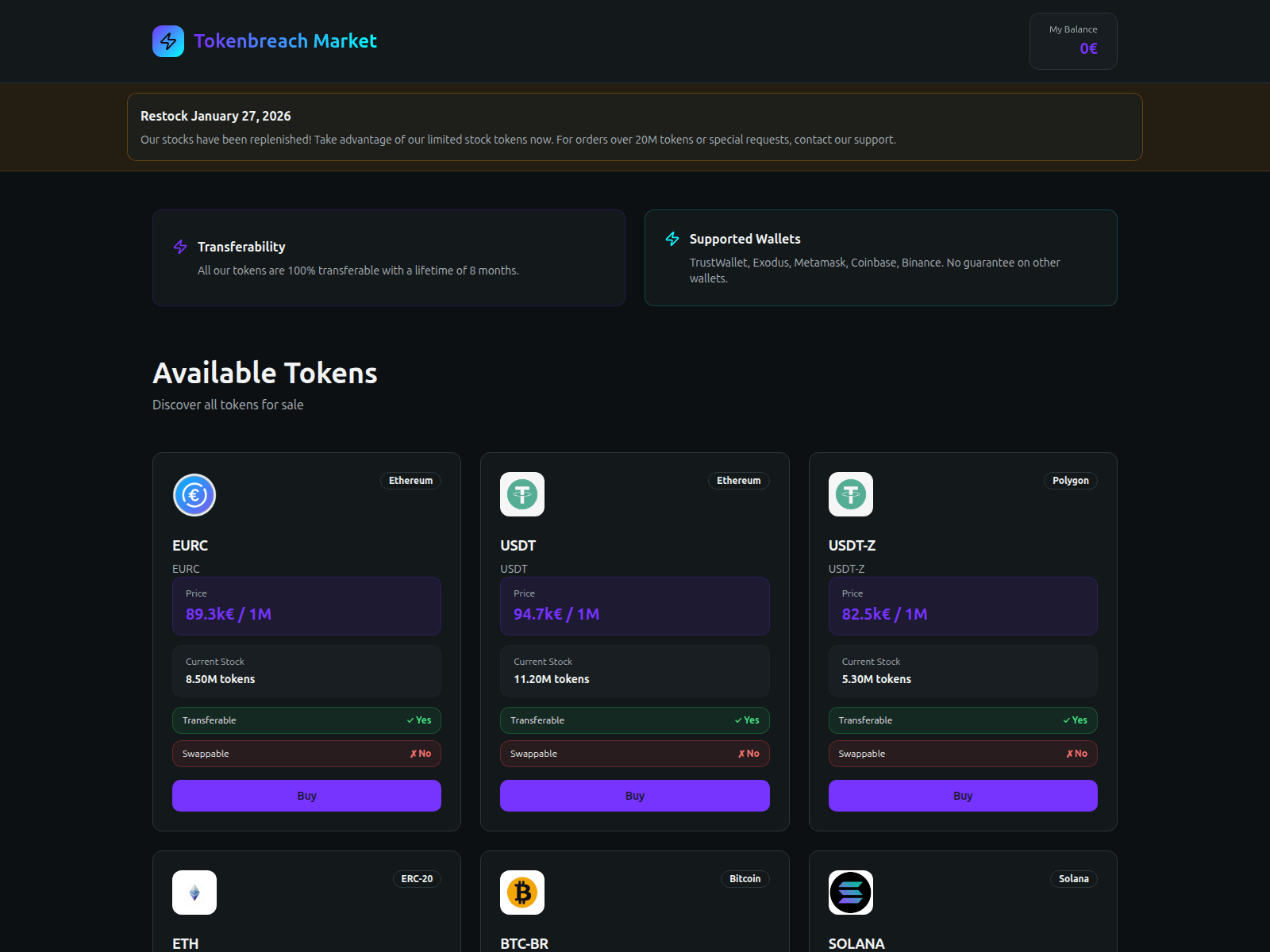Click the BTC-BR token name heading
This screenshot has height=952, width=1270.
pos(525,944)
